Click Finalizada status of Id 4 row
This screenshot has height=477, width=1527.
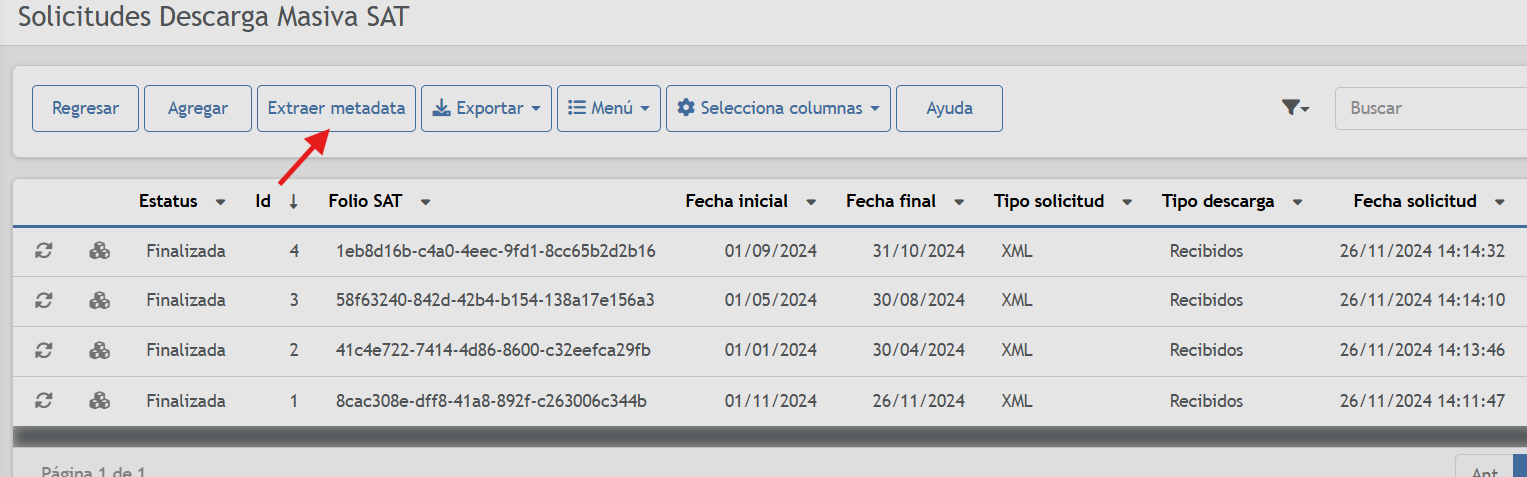pyautogui.click(x=186, y=251)
